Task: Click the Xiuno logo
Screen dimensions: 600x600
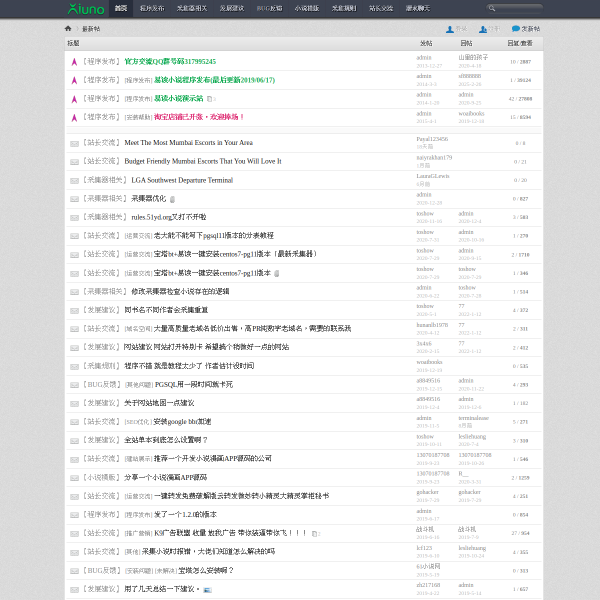Action: pos(86,8)
